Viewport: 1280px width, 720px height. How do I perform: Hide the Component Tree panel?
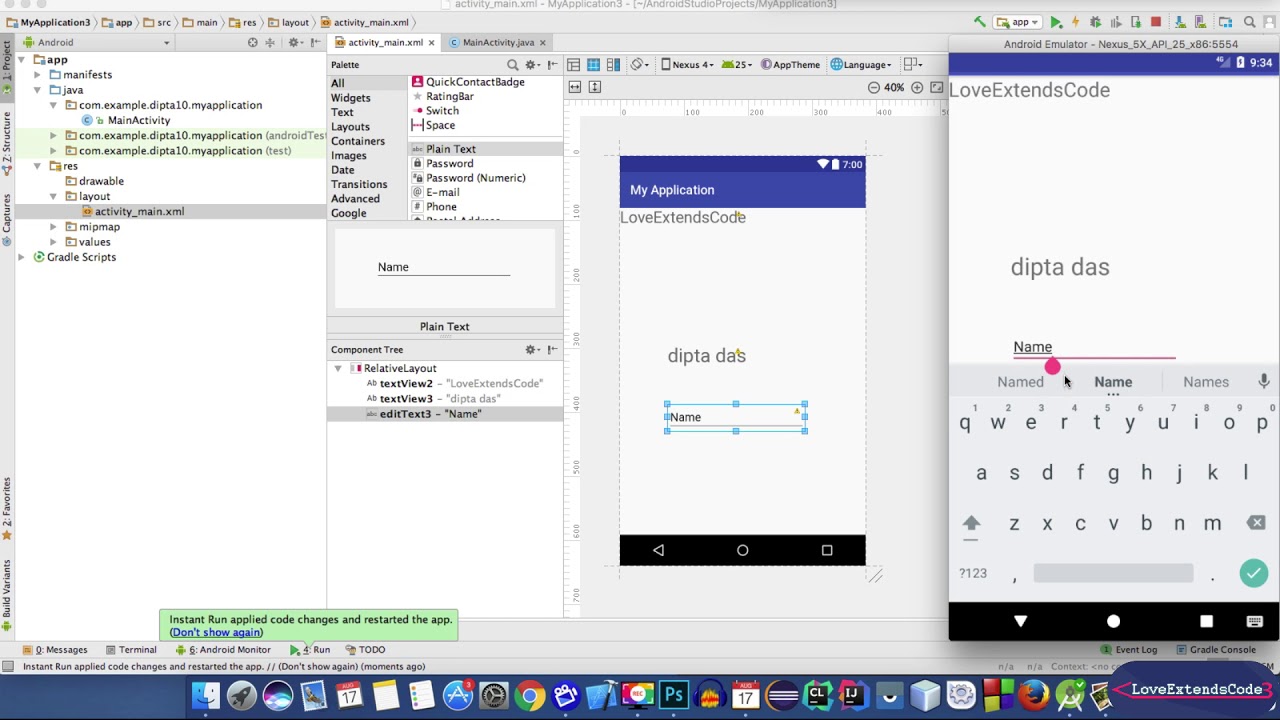552,349
